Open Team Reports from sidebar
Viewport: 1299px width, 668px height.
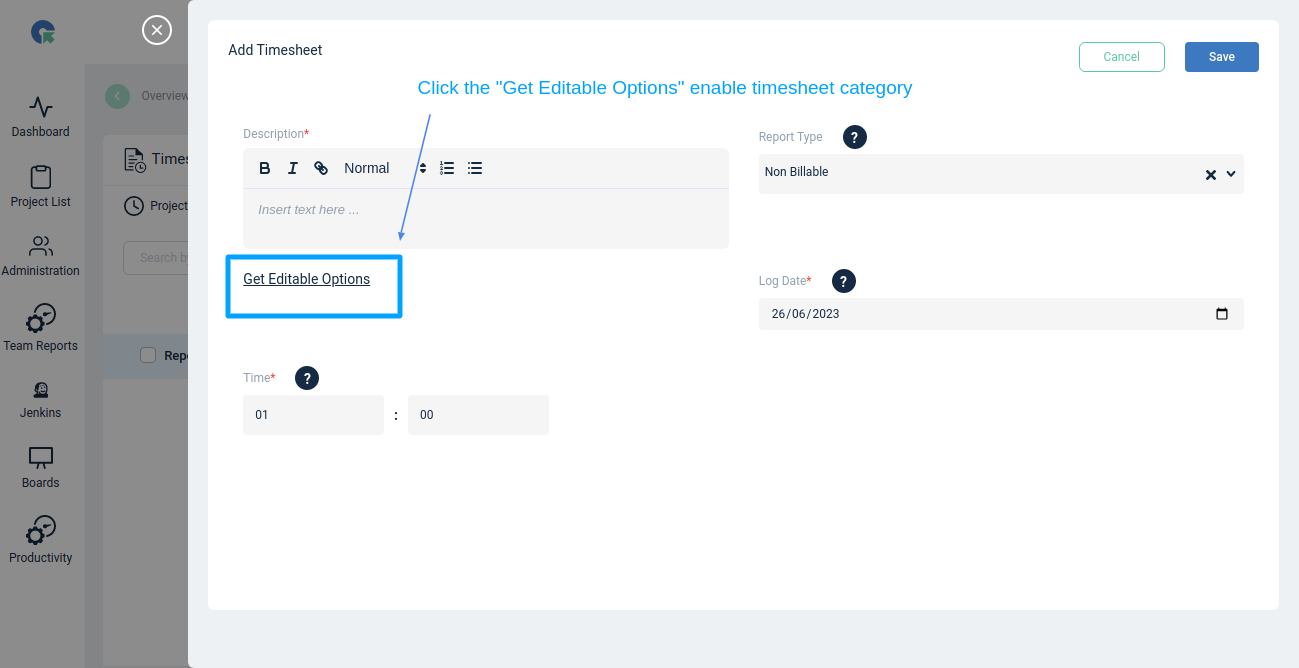point(41,327)
